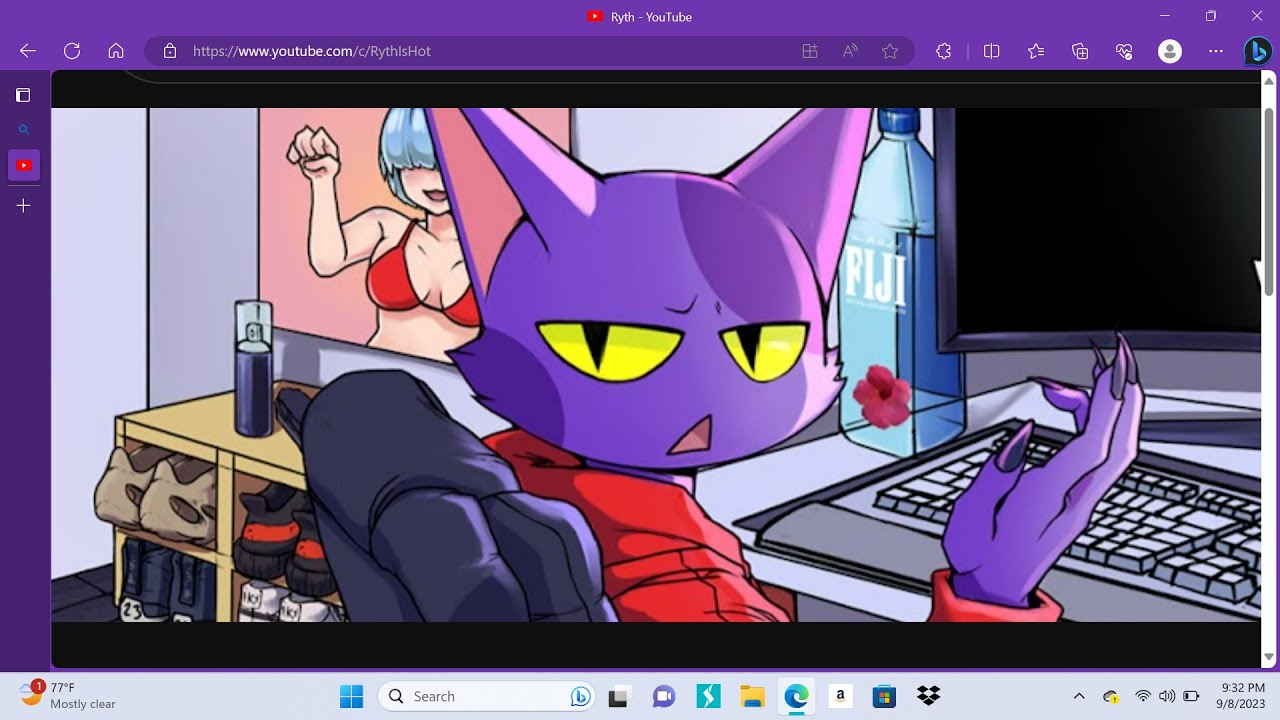Image resolution: width=1280 pixels, height=720 pixels.
Task: Open browser Extensions puzzle icon
Action: (943, 51)
